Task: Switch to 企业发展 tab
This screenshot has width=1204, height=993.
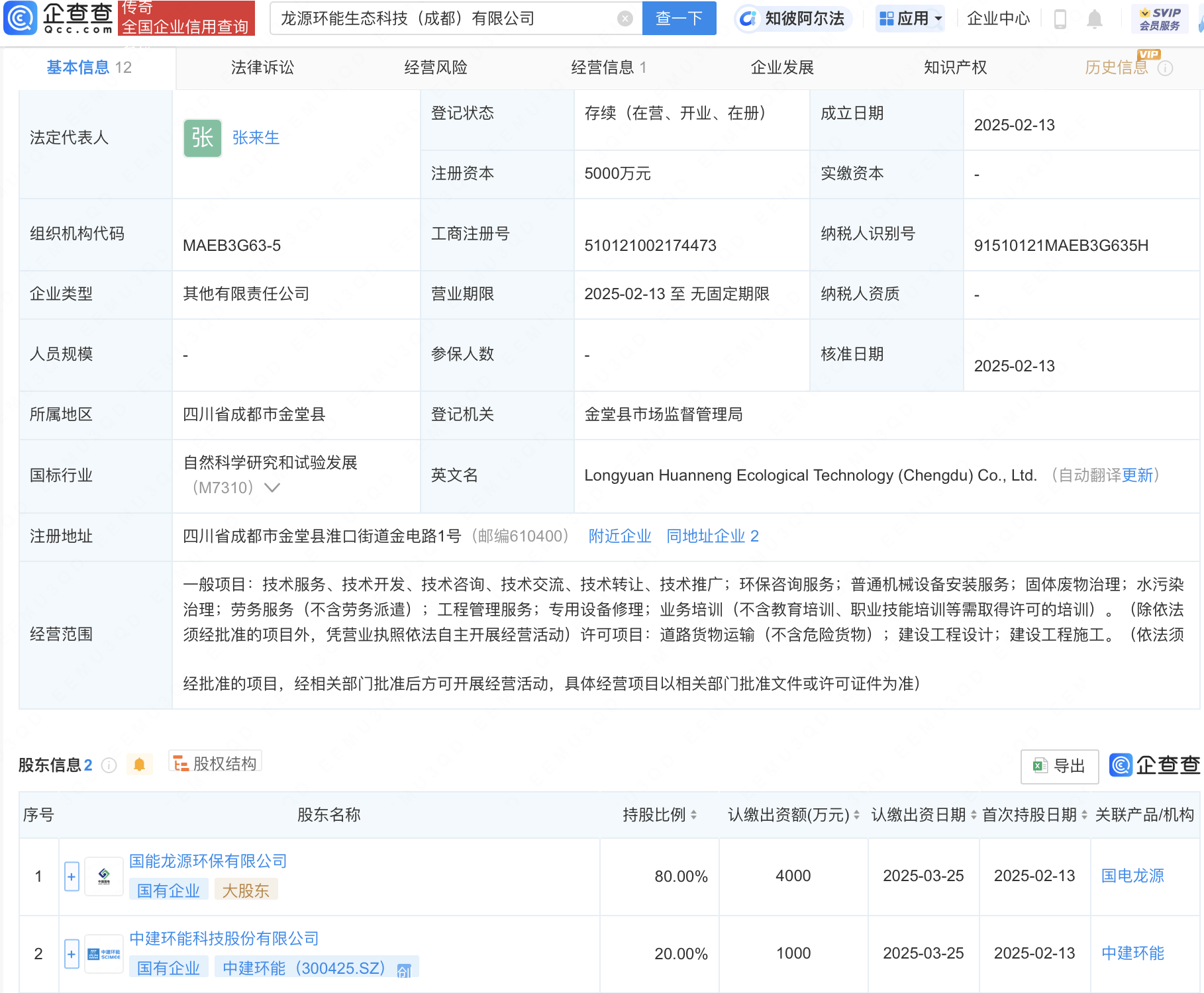Action: [x=782, y=68]
